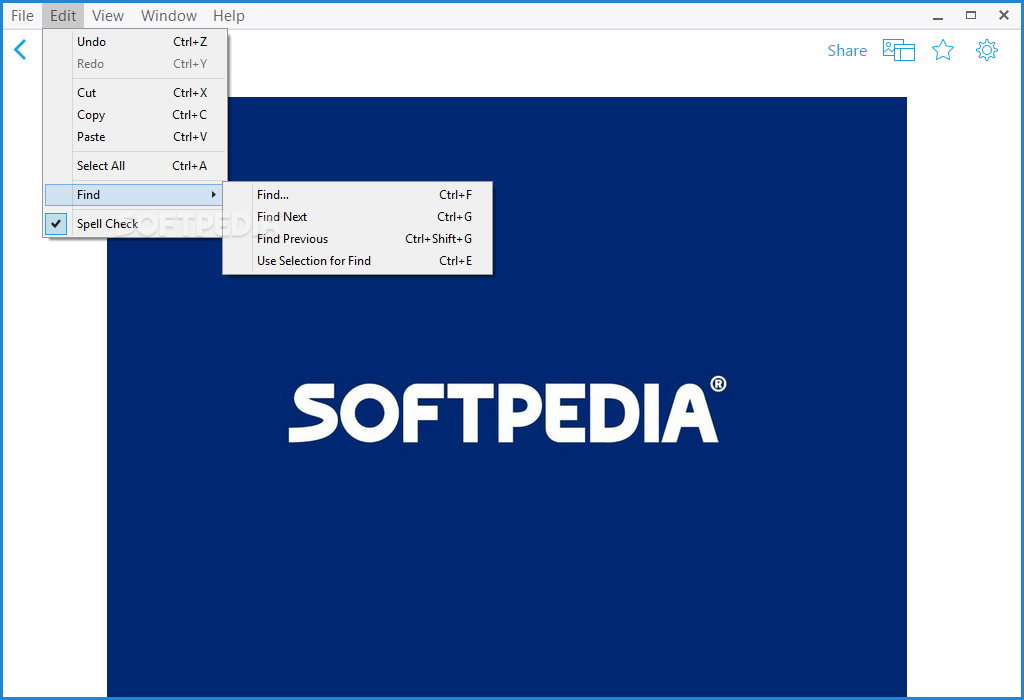Choose Select All menu entry
Image resolution: width=1024 pixels, height=700 pixels.
[x=136, y=166]
